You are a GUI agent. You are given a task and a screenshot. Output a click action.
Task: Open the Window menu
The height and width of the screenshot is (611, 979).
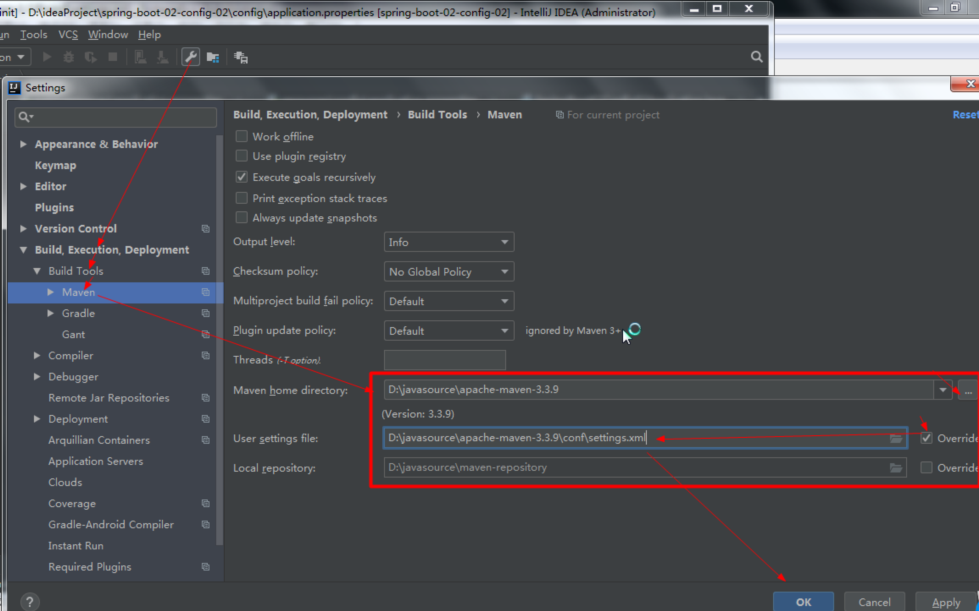[107, 34]
